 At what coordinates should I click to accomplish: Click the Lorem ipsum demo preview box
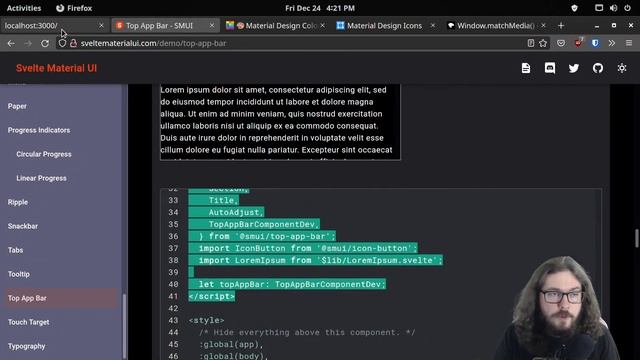tap(280, 122)
